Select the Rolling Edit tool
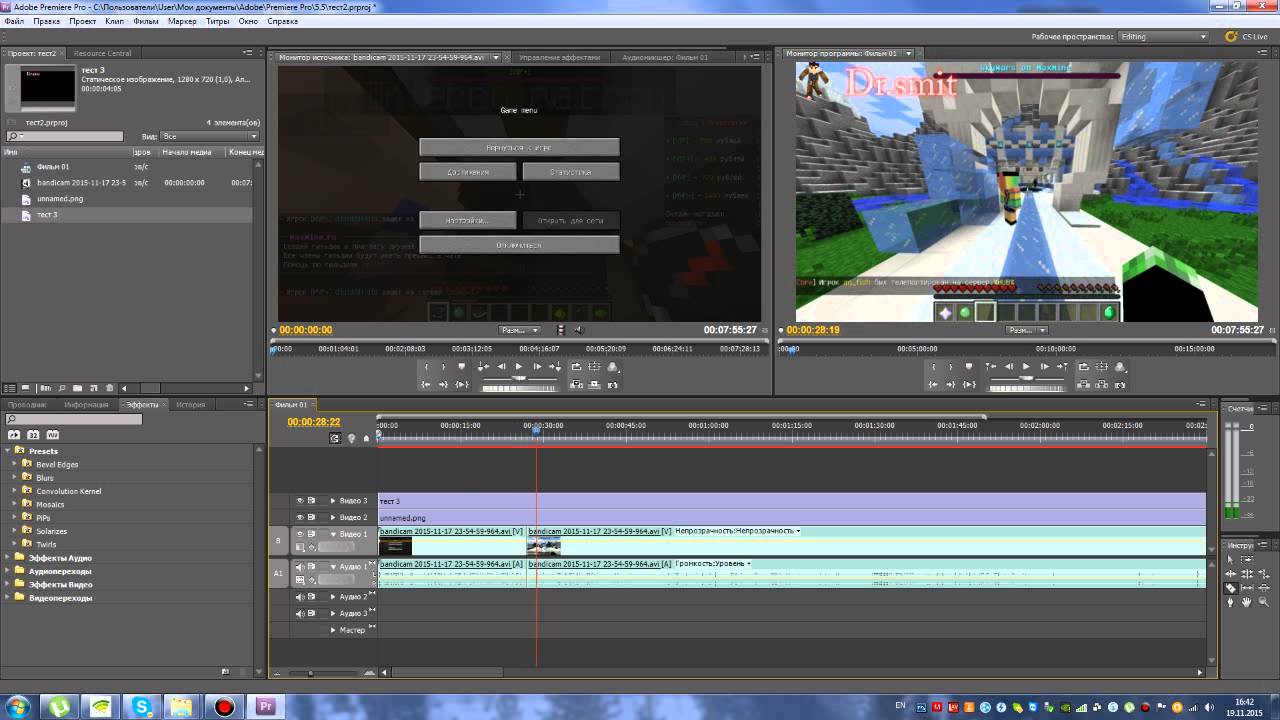The height and width of the screenshot is (720, 1280). tap(1247, 574)
